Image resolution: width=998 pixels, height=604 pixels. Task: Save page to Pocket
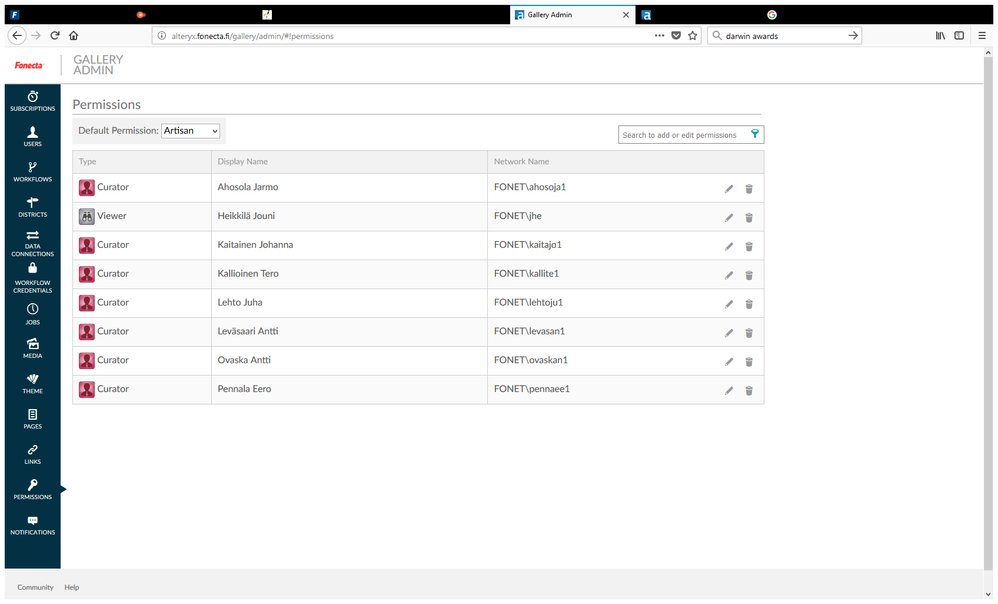click(676, 36)
